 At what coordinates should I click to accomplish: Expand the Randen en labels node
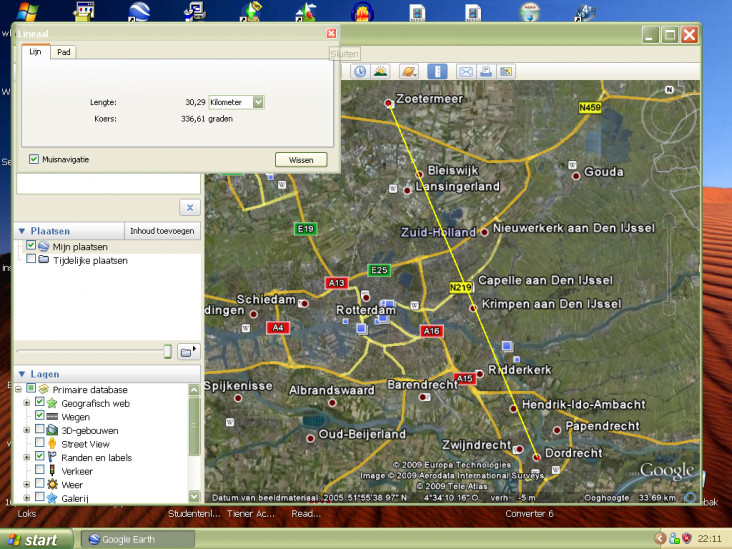pyautogui.click(x=27, y=457)
